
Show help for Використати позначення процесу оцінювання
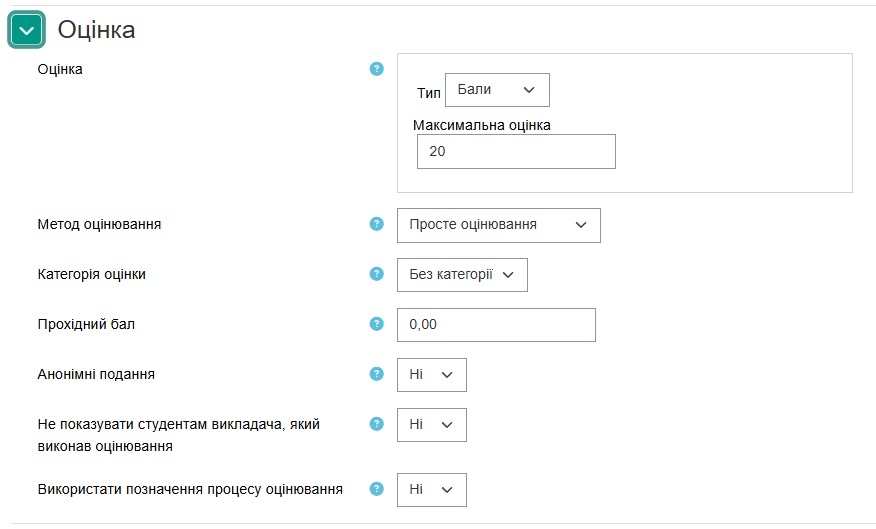tap(377, 489)
